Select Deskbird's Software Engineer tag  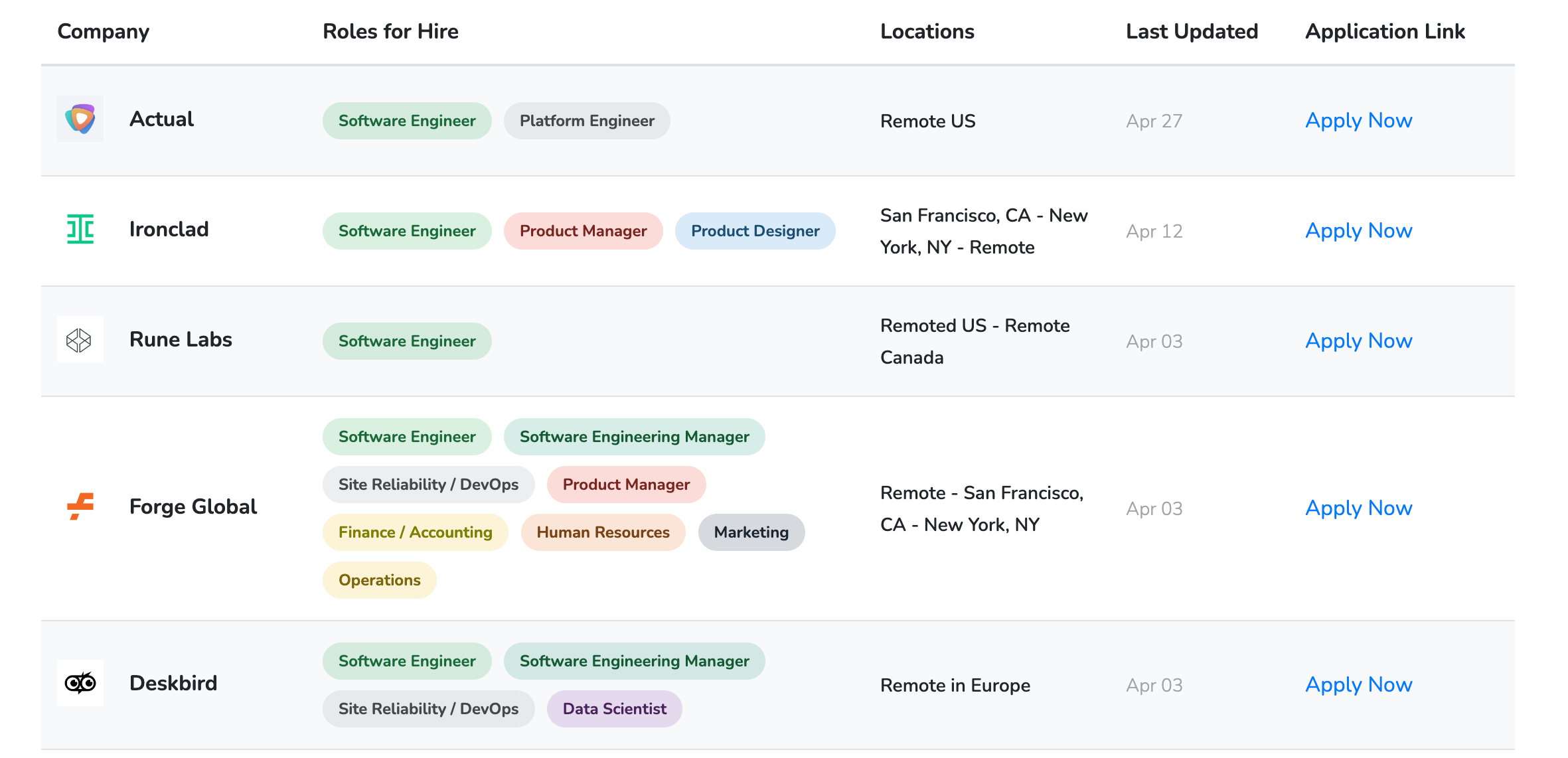[407, 661]
